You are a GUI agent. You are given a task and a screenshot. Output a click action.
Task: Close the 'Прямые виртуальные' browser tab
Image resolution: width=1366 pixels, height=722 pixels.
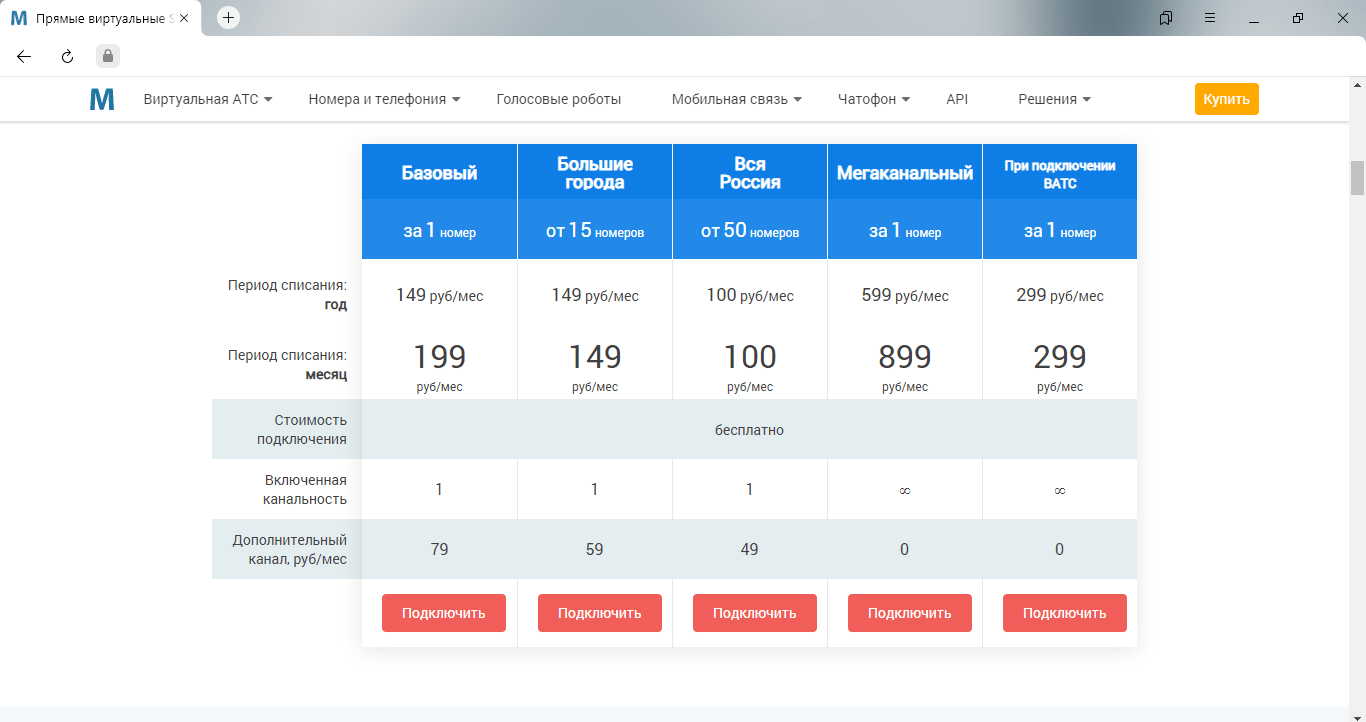pos(184,19)
